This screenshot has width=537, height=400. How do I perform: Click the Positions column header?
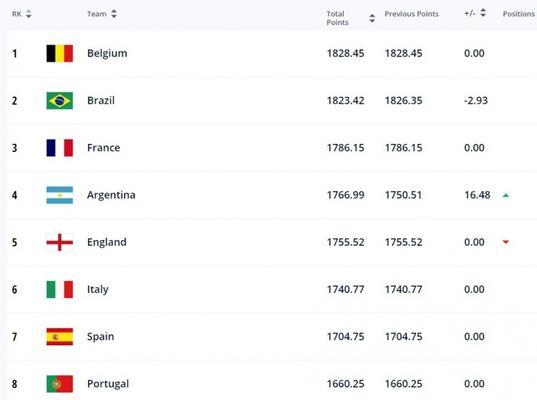coord(519,14)
